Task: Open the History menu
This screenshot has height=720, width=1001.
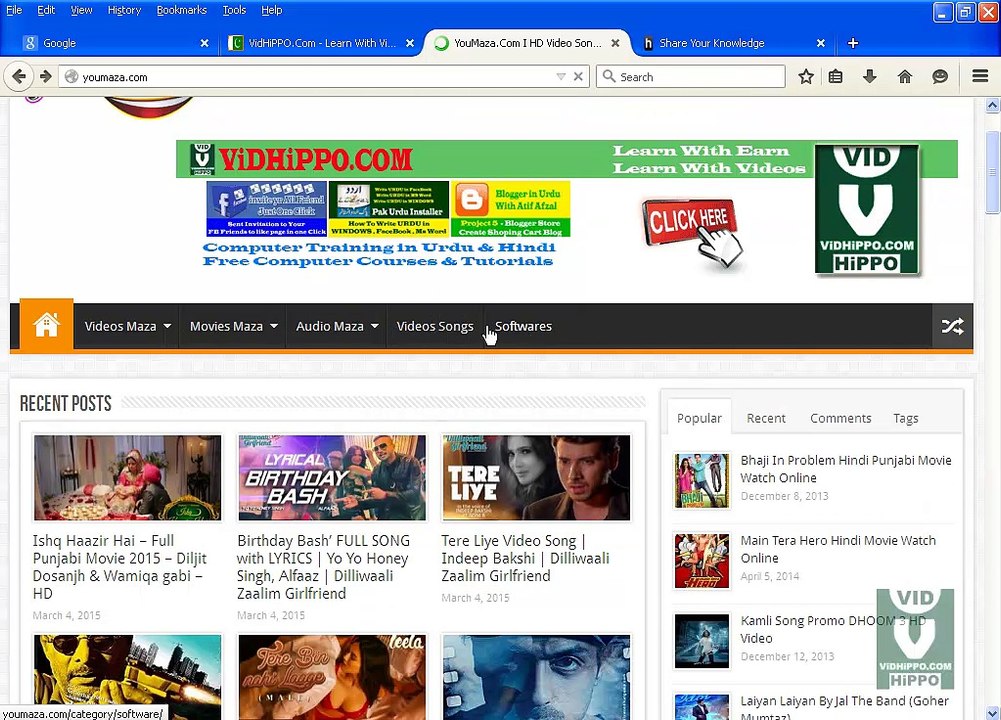Action: pyautogui.click(x=124, y=10)
